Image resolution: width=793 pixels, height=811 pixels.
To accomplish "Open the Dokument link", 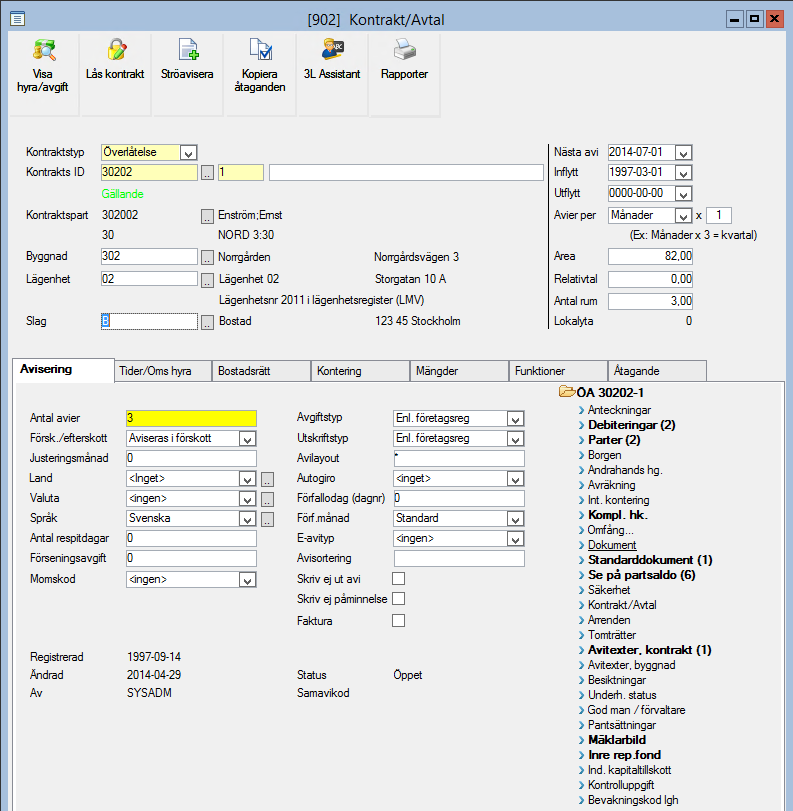I will pos(612,545).
